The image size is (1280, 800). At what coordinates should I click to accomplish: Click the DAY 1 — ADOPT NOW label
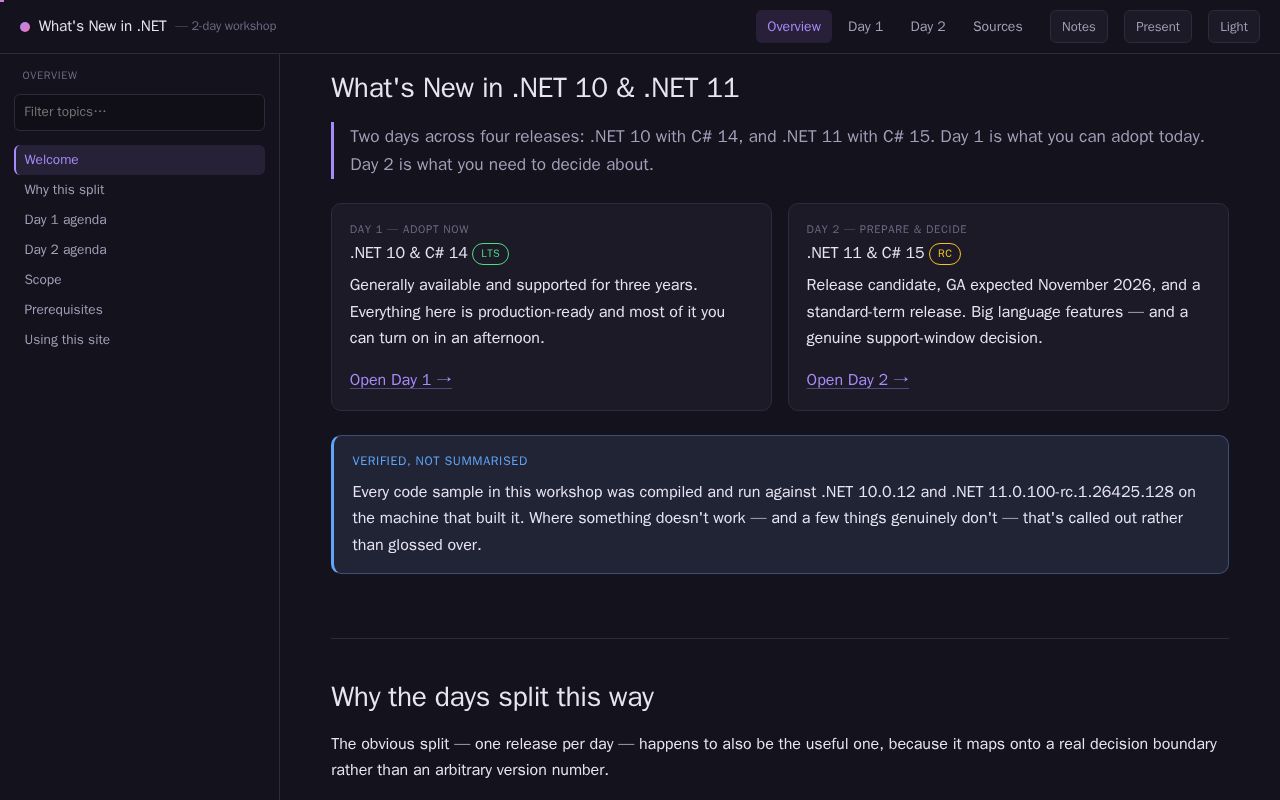coord(409,230)
